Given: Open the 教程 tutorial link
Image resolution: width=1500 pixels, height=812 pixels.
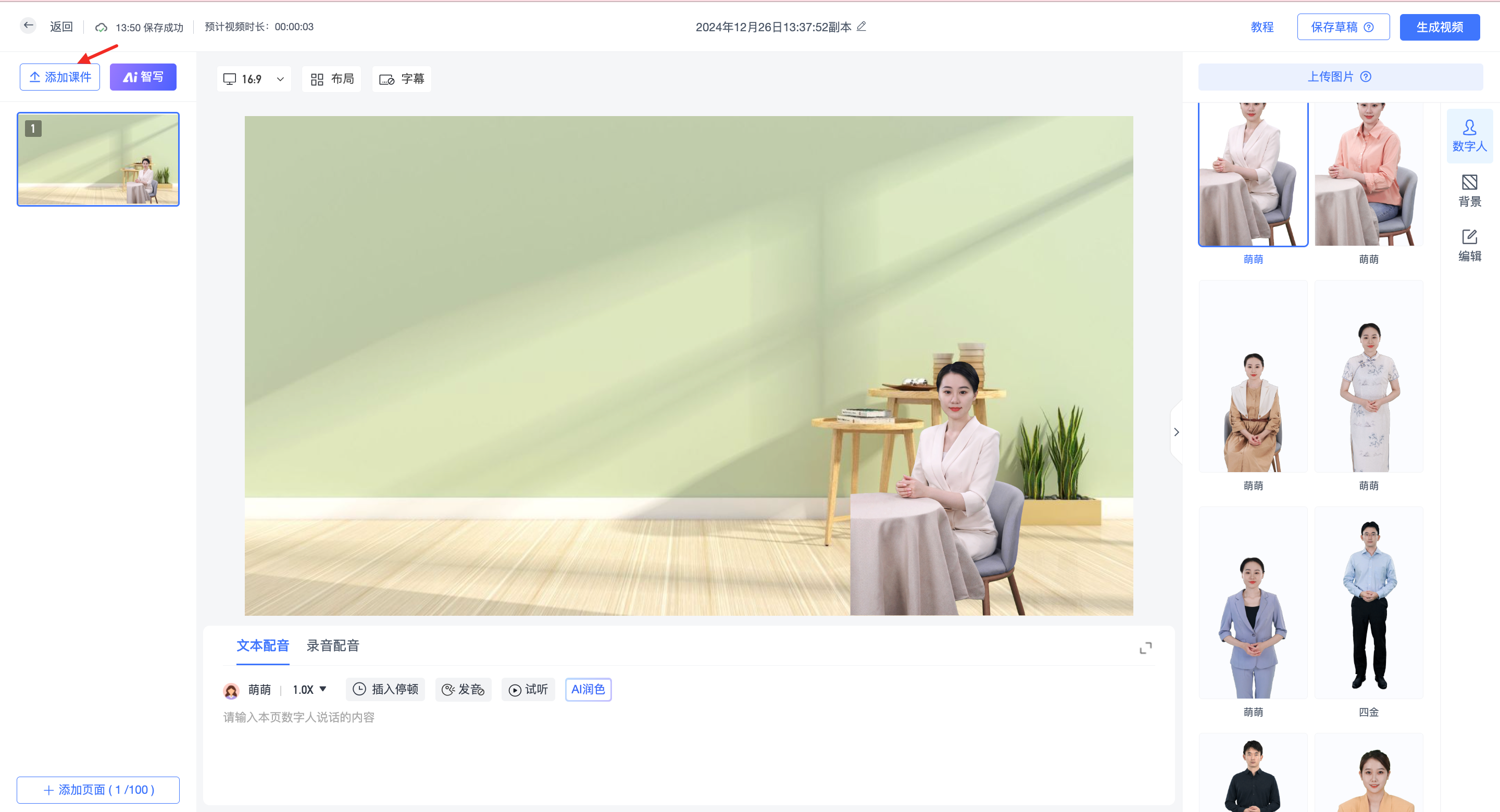Looking at the screenshot, I should [1262, 28].
